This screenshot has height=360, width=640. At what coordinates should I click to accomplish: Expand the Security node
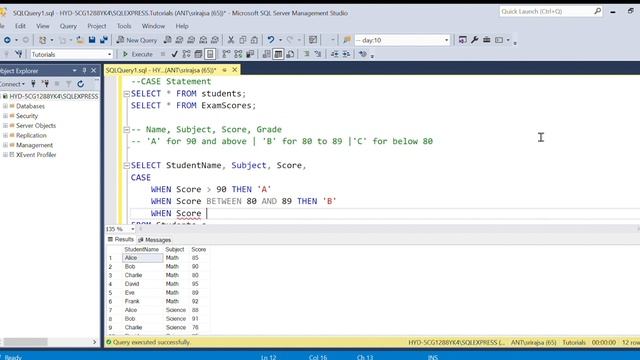point(5,116)
